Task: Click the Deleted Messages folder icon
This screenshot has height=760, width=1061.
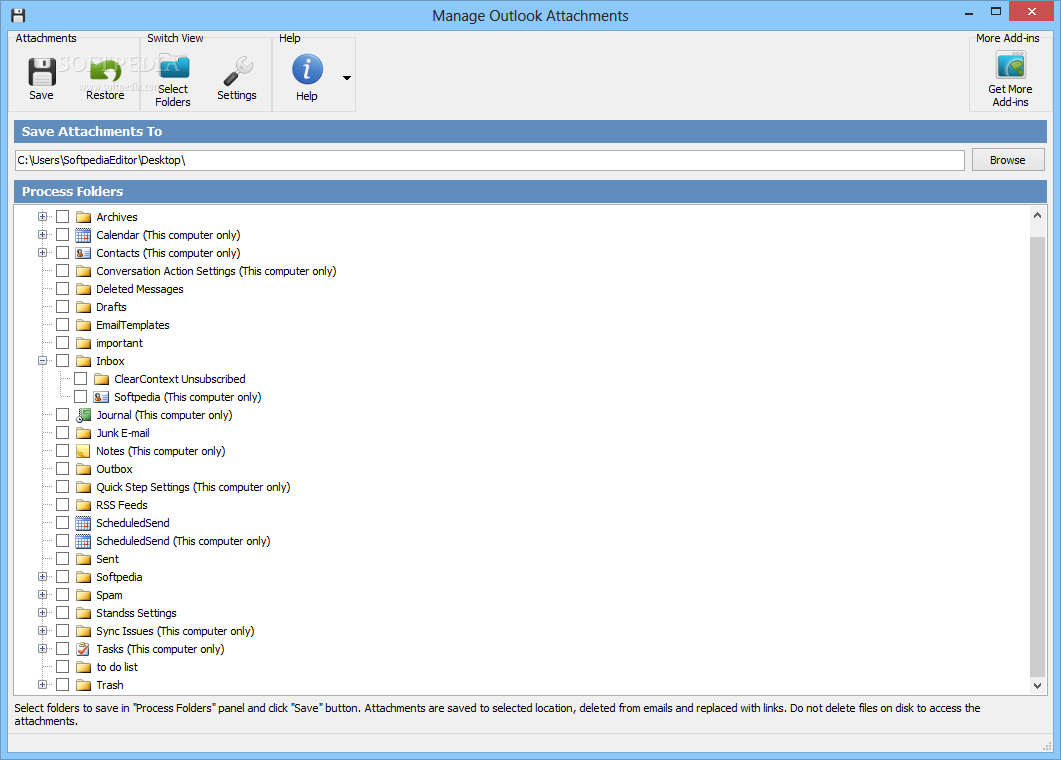Action: click(x=83, y=289)
